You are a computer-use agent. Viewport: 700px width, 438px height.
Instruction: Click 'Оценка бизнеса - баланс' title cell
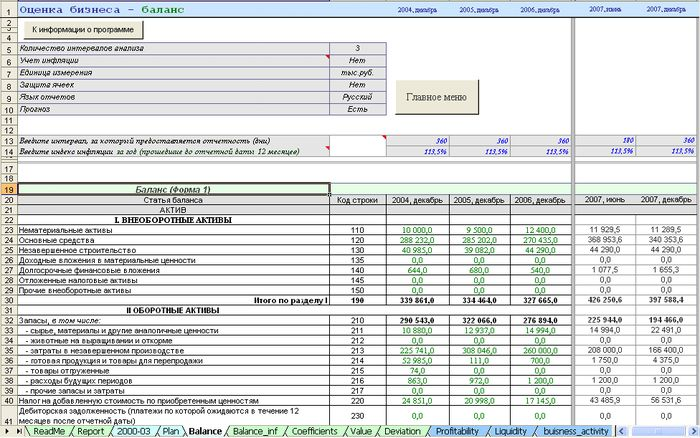click(174, 9)
